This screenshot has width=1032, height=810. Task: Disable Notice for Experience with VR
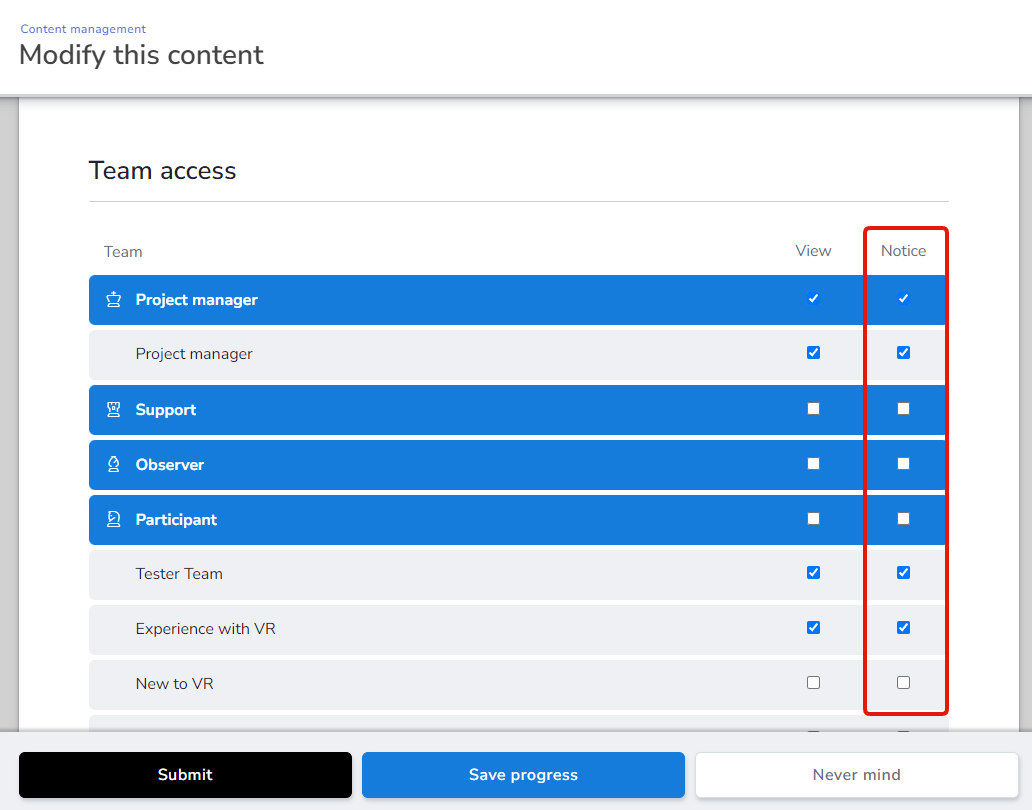point(904,628)
